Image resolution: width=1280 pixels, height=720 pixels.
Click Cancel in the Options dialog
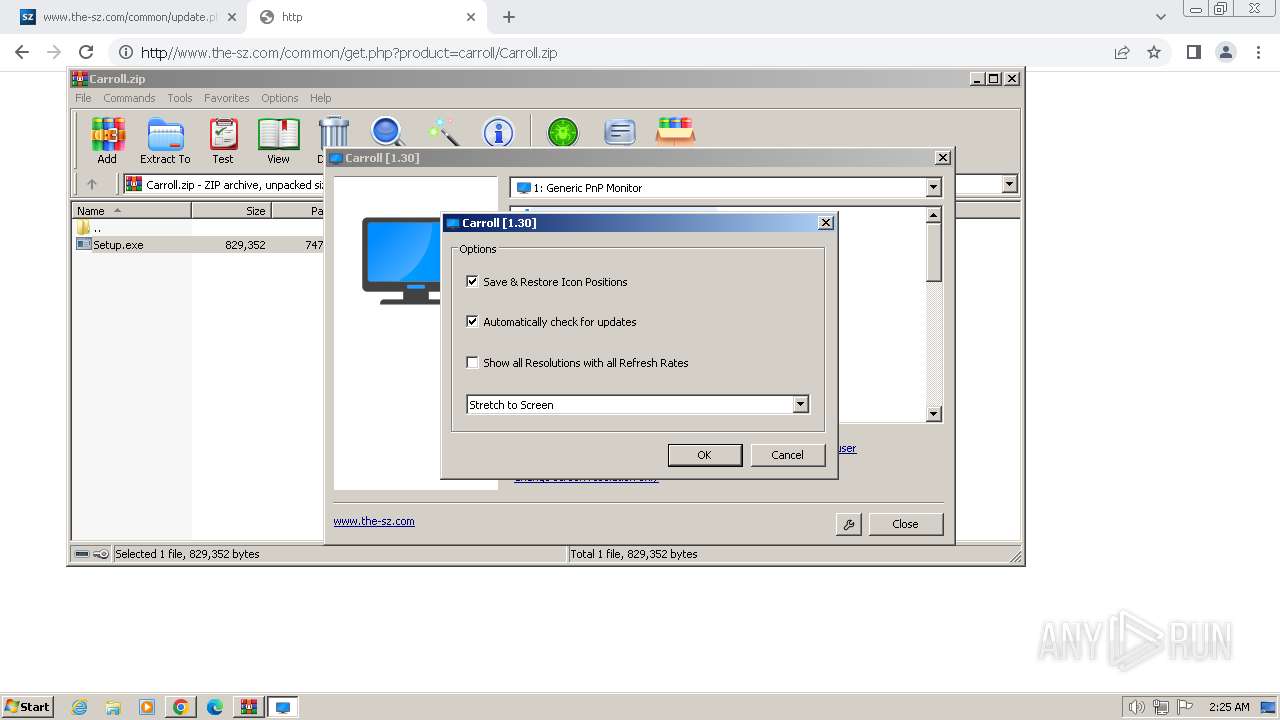pos(787,455)
